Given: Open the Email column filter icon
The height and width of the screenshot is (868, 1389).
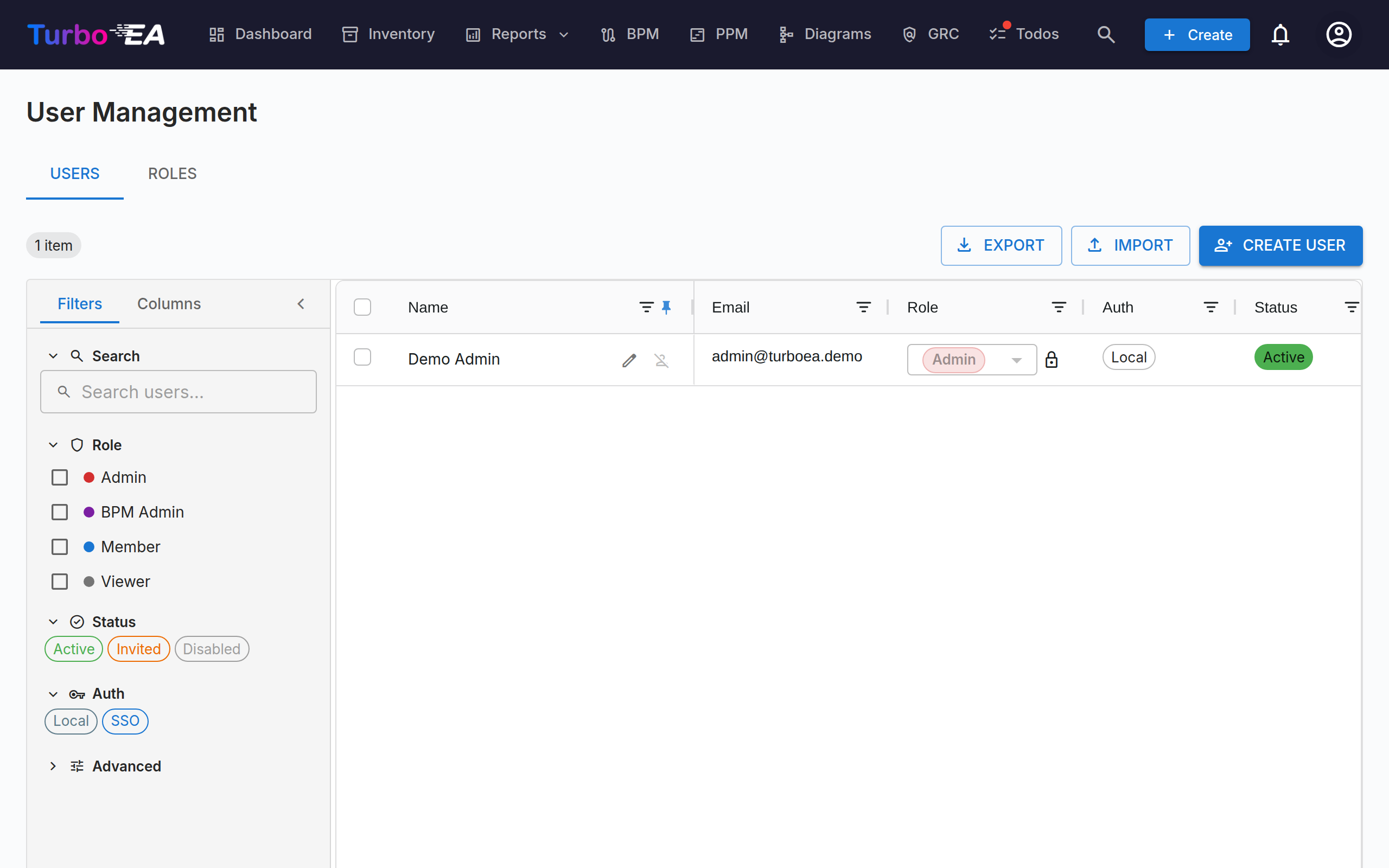Looking at the screenshot, I should (863, 307).
